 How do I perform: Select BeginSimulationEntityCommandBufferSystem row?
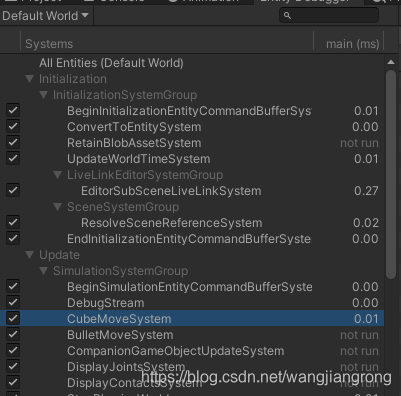(192, 287)
